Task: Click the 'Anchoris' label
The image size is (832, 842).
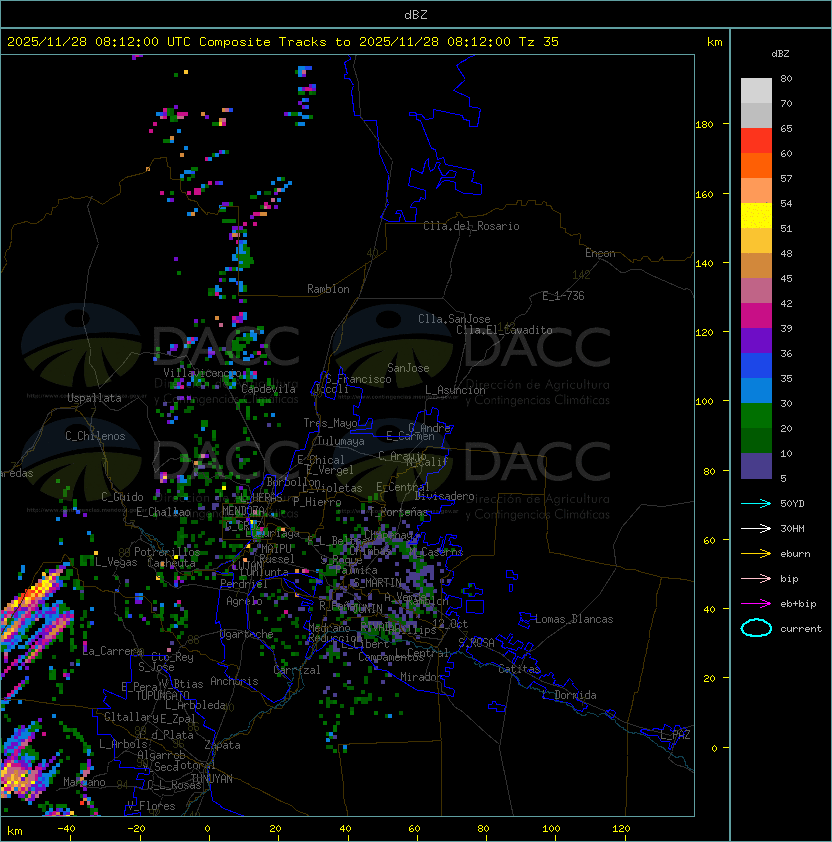Action: 234,681
